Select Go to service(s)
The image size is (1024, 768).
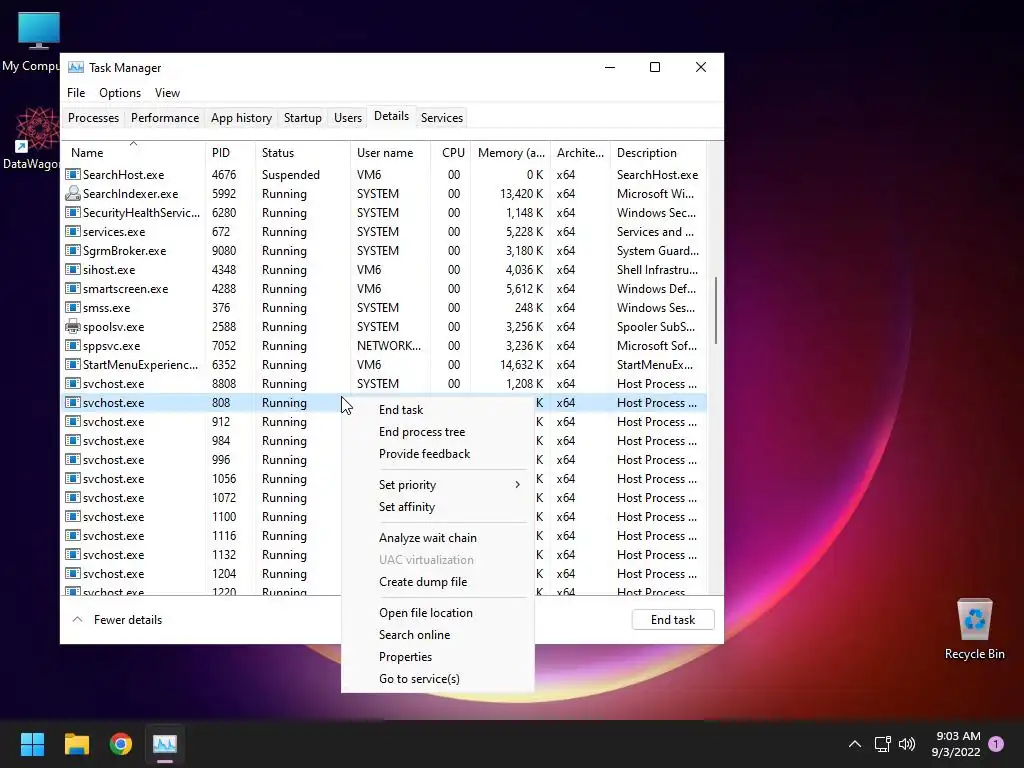(x=438, y=679)
